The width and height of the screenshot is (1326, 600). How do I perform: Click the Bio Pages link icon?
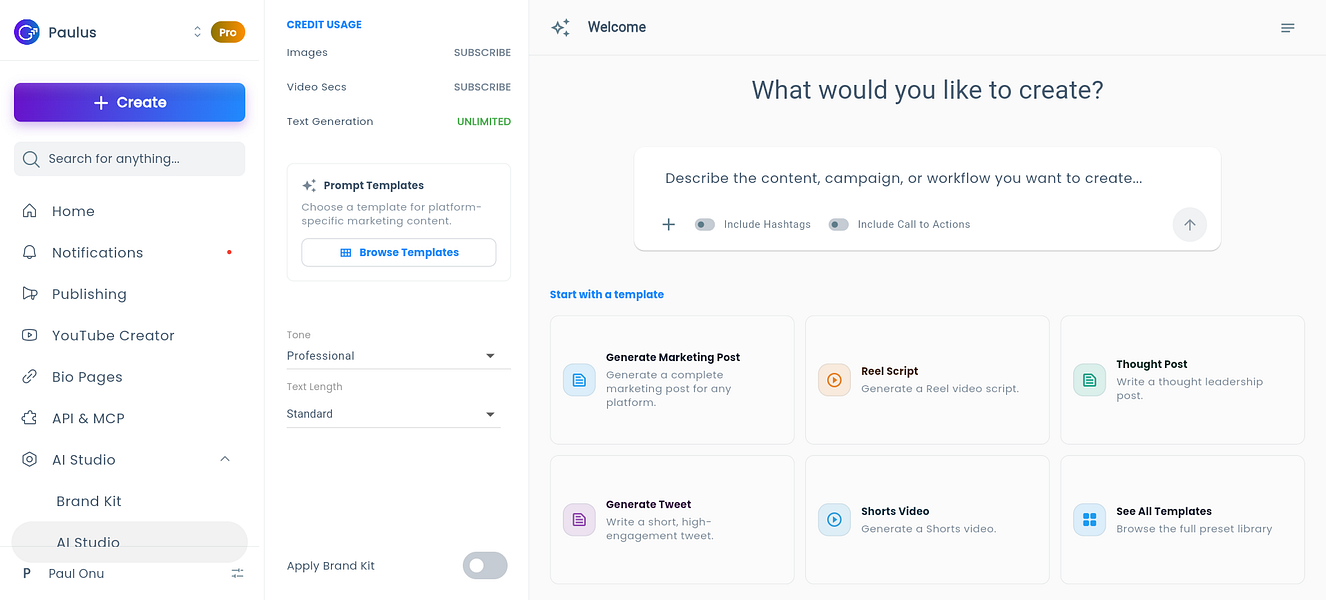tap(30, 377)
